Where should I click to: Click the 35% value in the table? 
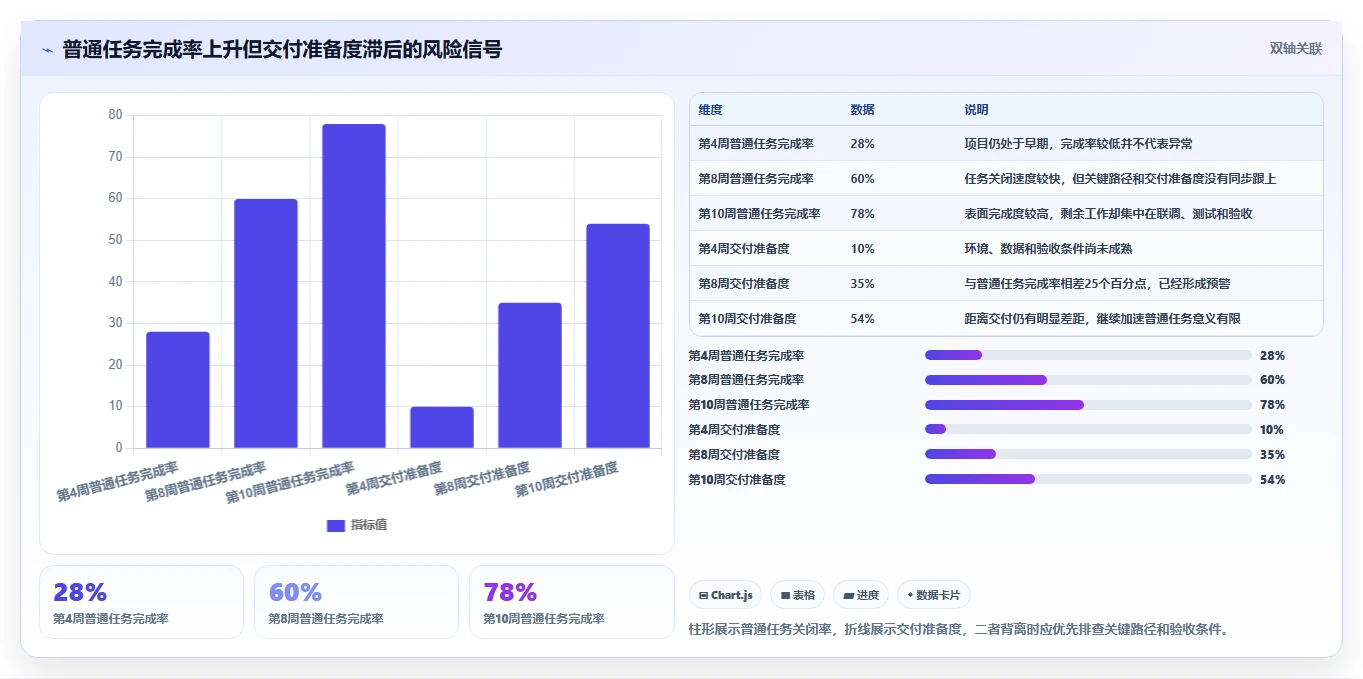coord(862,284)
